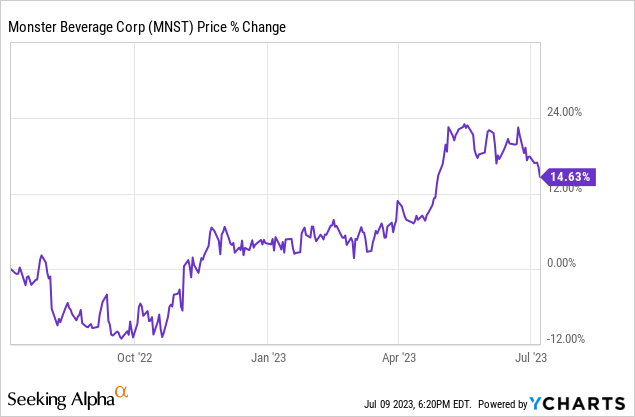Select the Apr '23 x-axis label
635x417 pixels.
click(398, 355)
